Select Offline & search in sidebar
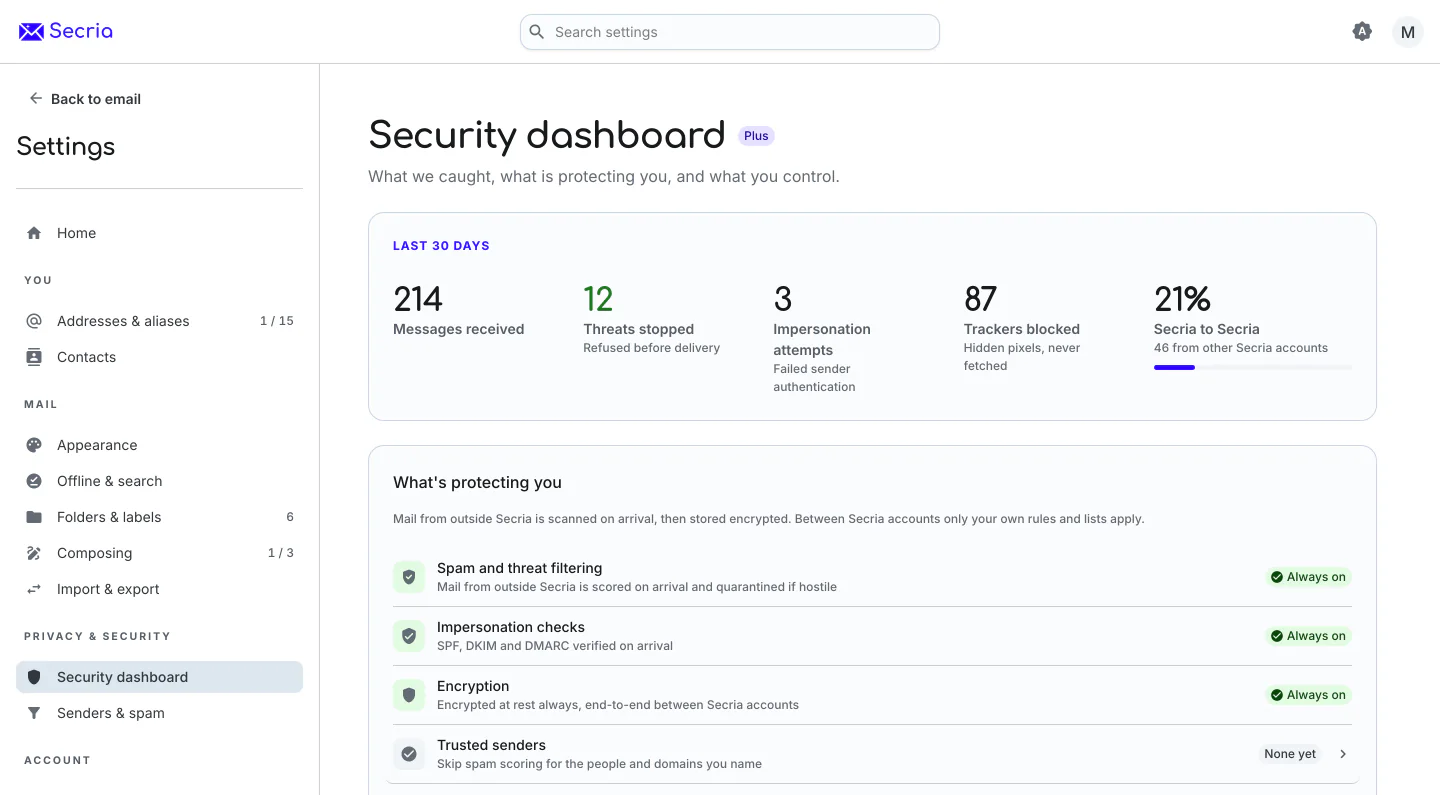 coord(160,481)
